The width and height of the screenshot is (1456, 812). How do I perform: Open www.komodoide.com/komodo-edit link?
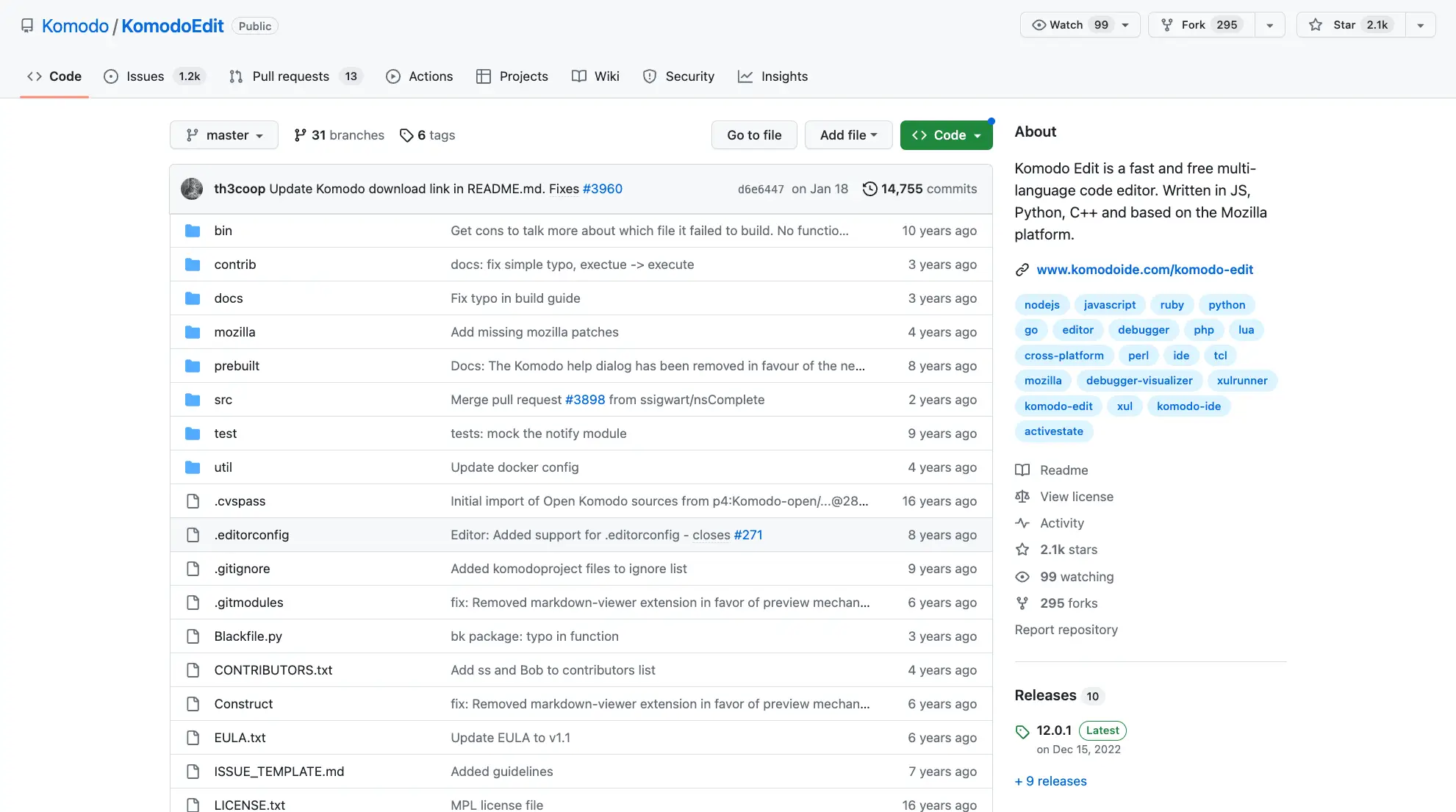(x=1144, y=269)
